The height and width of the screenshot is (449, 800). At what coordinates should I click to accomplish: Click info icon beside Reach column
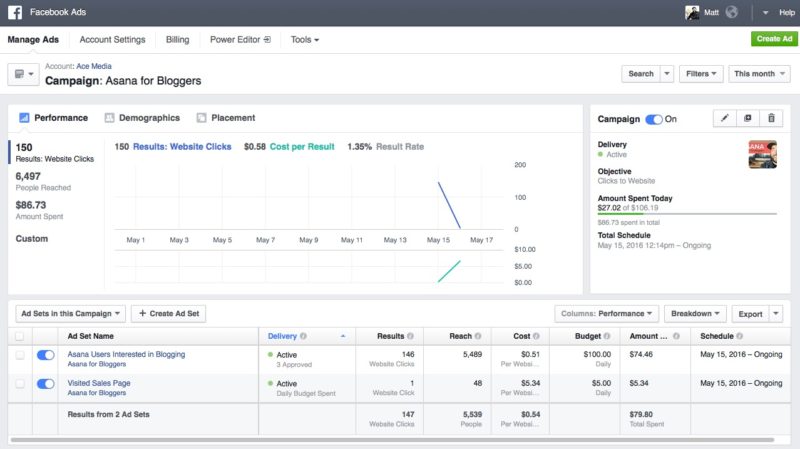478,336
